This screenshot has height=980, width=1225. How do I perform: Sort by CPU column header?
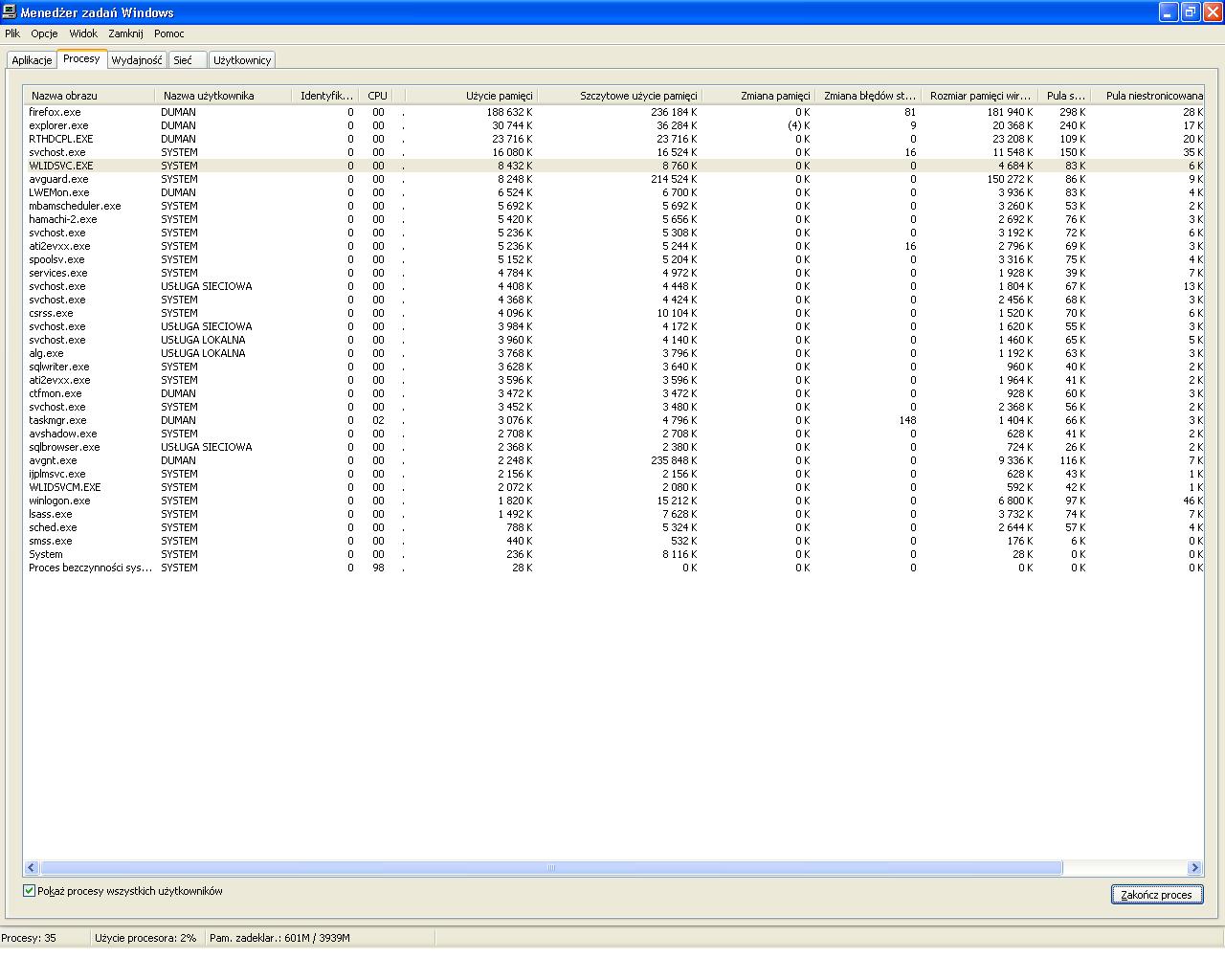coord(378,96)
